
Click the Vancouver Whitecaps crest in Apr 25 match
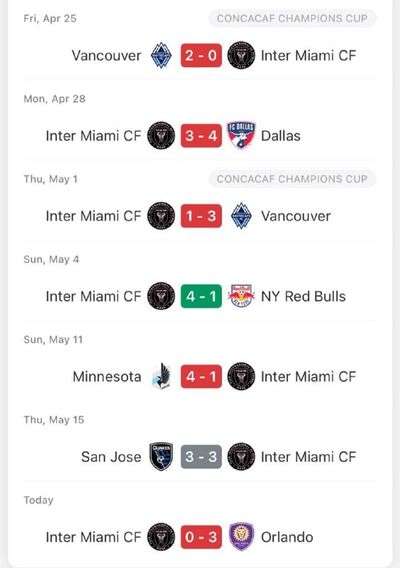point(161,55)
